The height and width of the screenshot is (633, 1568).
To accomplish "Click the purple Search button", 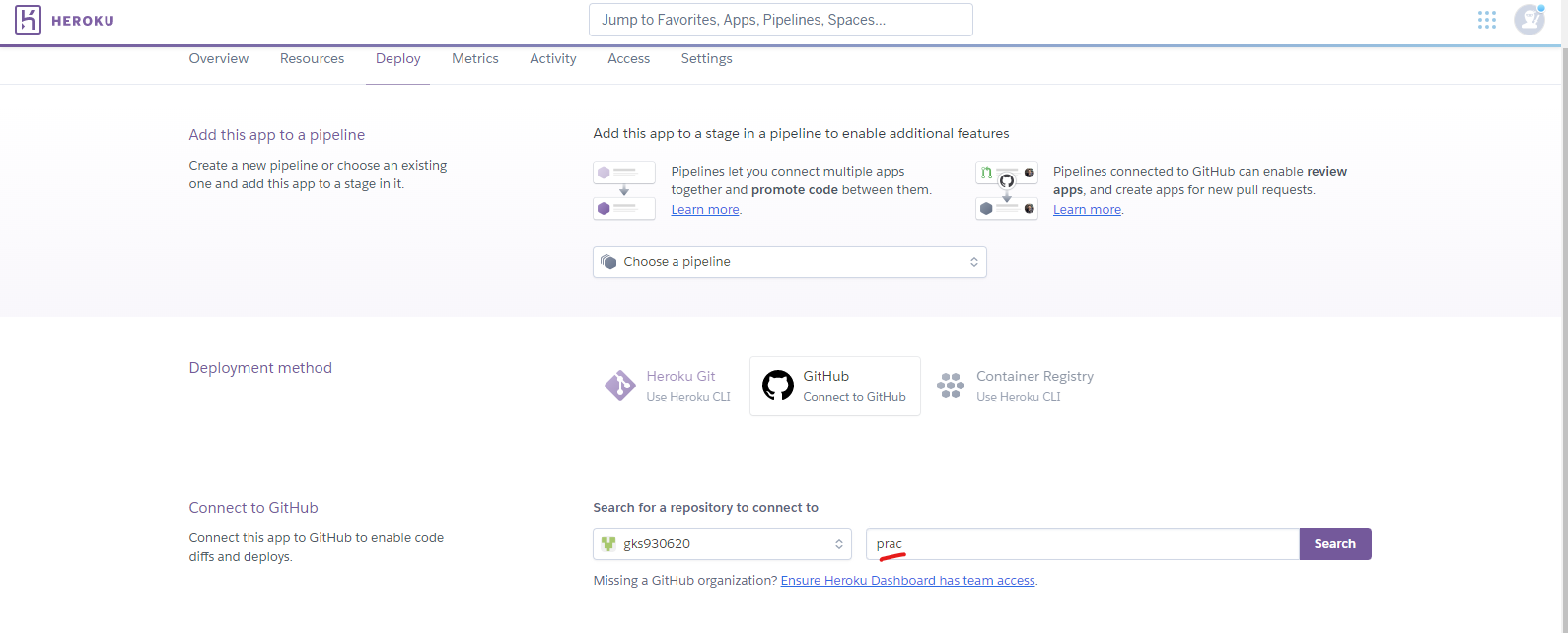I will pos(1335,544).
